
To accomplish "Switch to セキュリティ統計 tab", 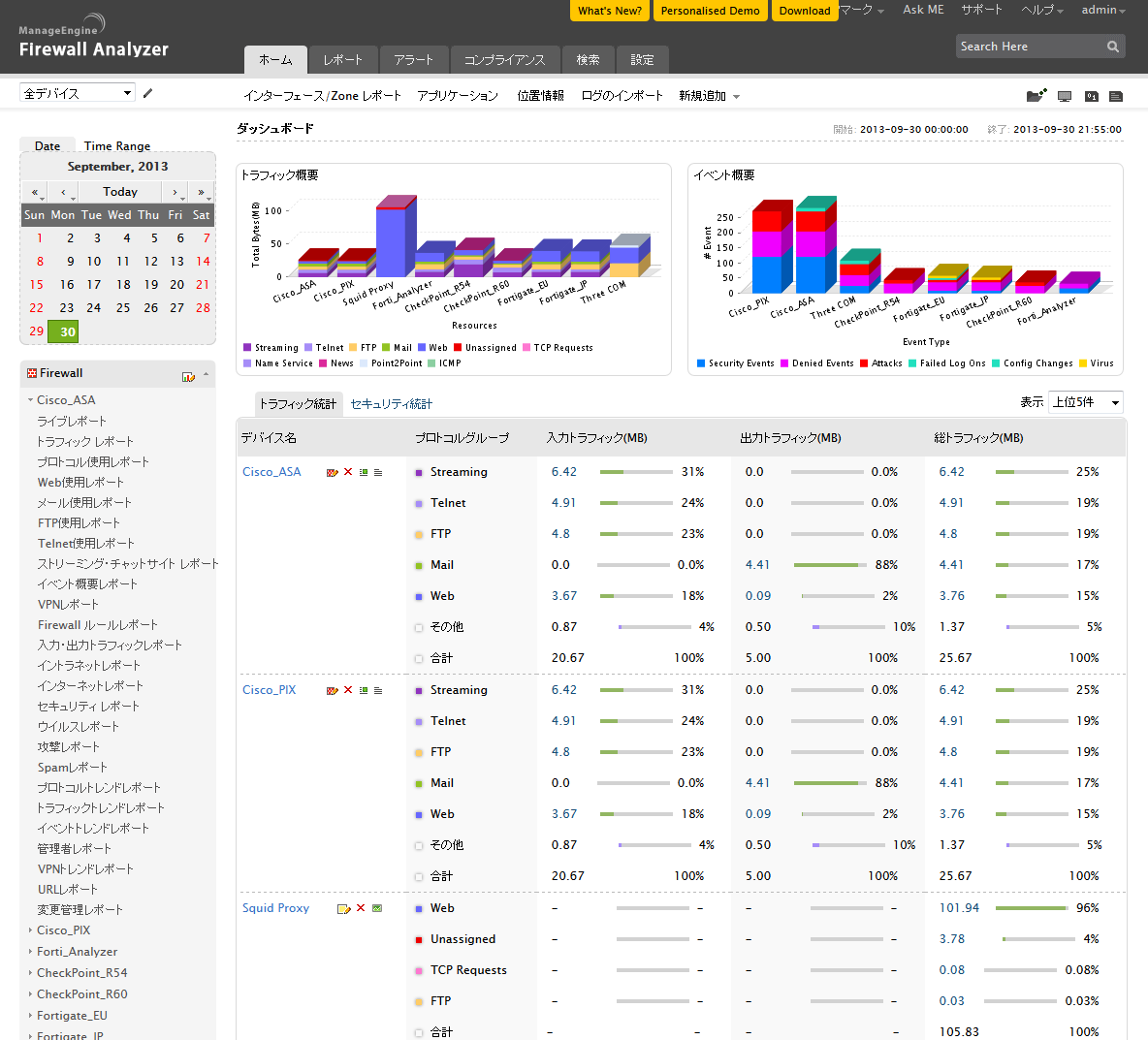I will coord(391,404).
